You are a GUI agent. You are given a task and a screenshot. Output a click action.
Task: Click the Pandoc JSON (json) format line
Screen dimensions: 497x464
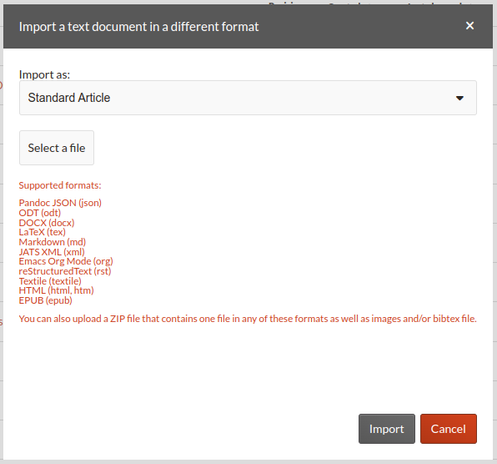click(x=60, y=203)
